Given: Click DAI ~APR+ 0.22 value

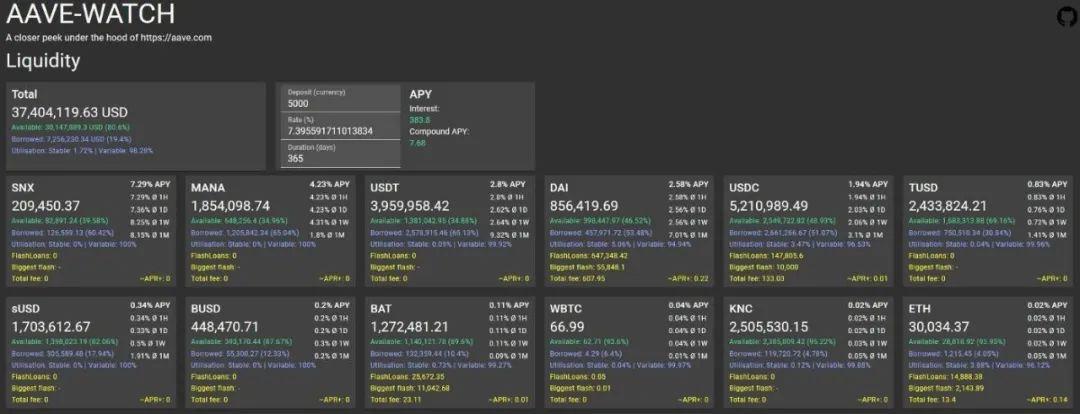Looking at the screenshot, I should pyautogui.click(x=688, y=279).
